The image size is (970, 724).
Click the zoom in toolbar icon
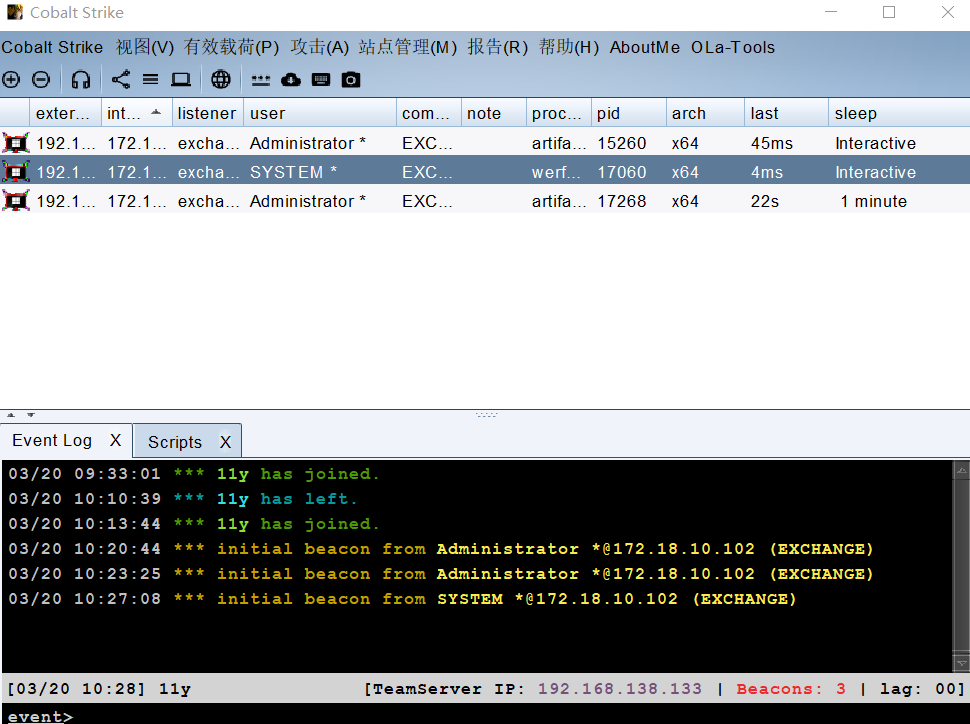pyautogui.click(x=11, y=79)
